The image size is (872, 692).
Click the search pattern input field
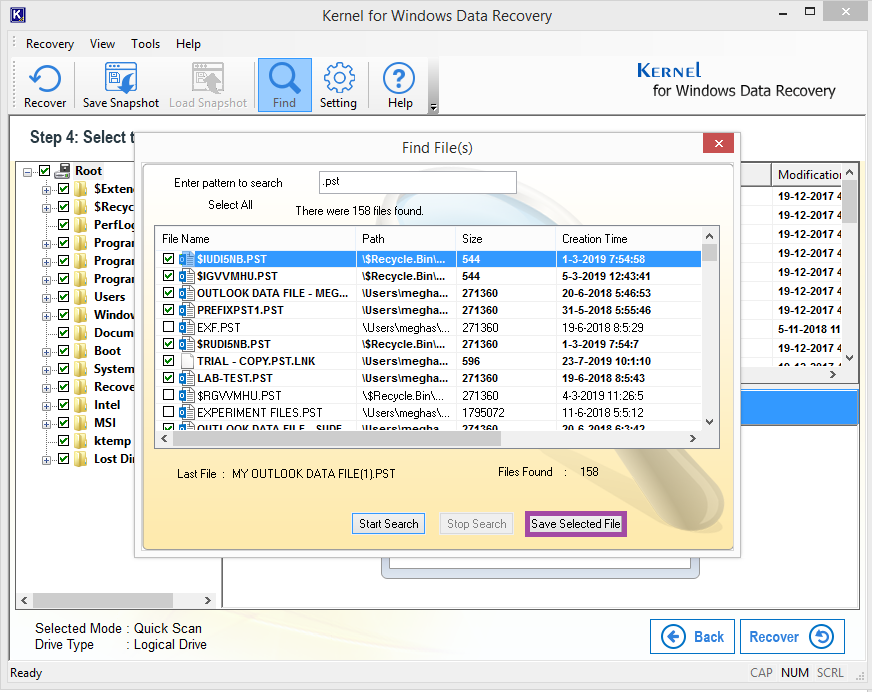418,182
